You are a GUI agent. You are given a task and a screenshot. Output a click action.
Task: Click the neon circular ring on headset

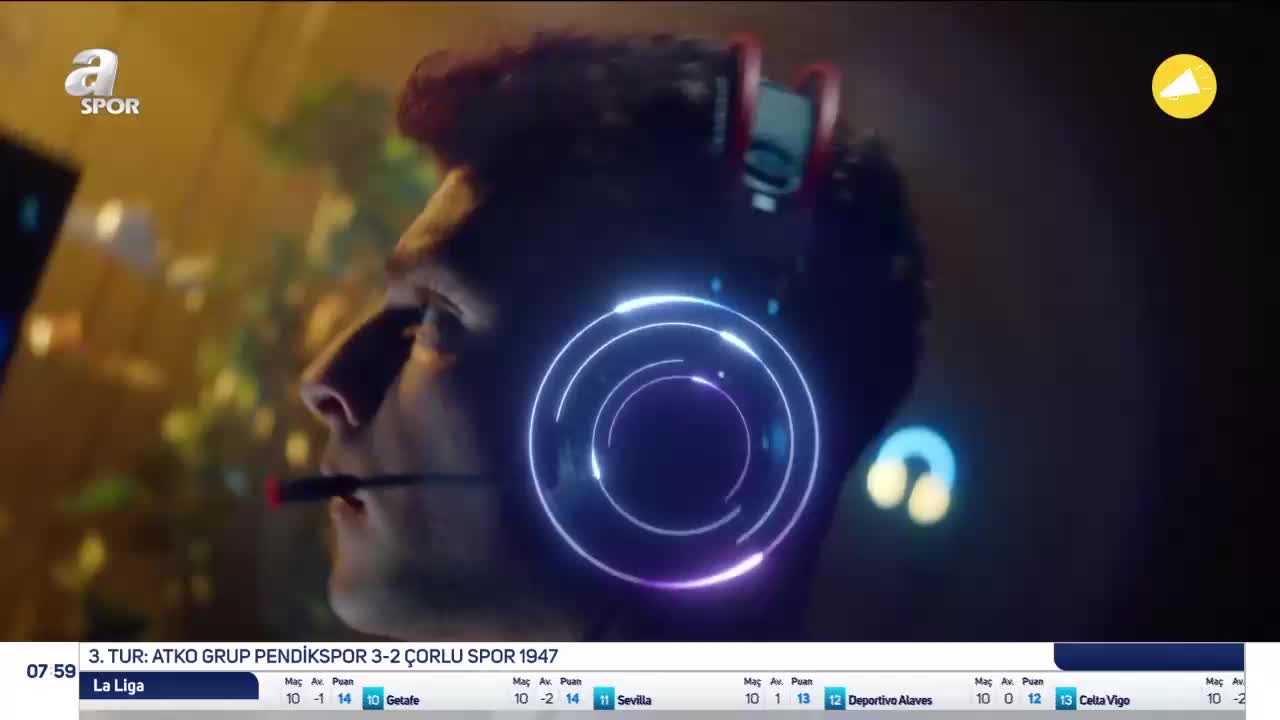[x=673, y=440]
